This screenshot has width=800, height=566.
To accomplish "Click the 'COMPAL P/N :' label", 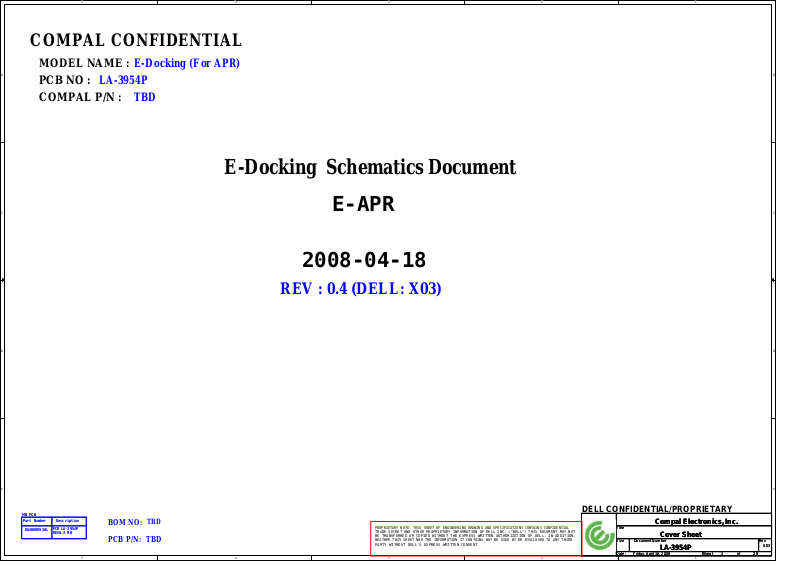I will tap(81, 97).
